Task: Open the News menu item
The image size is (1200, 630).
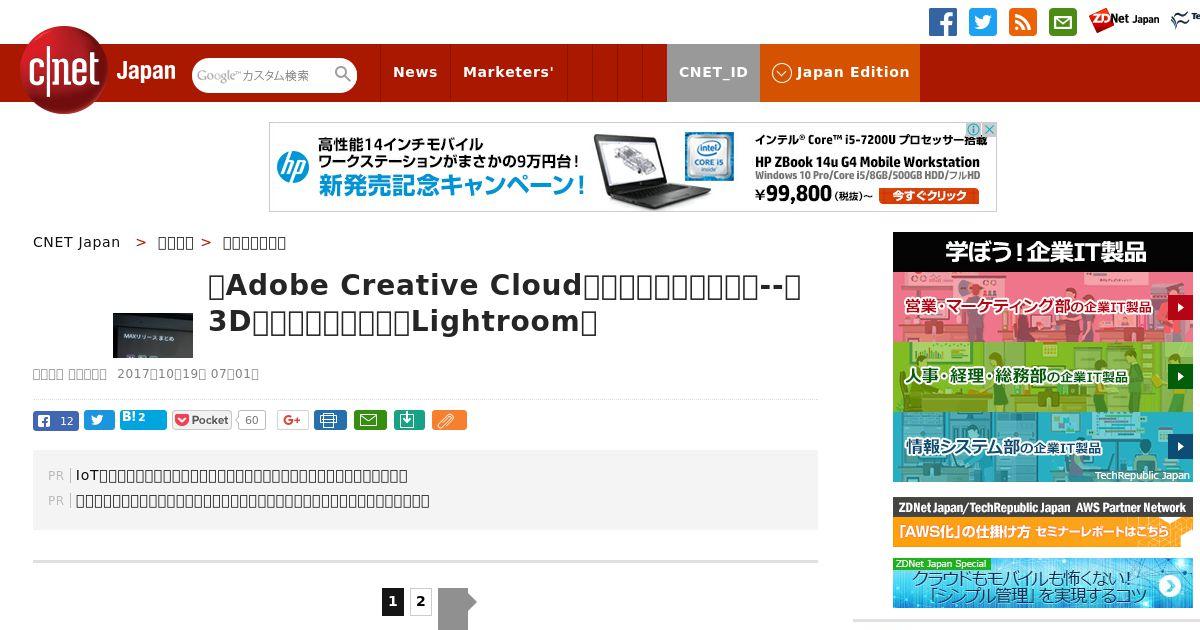Action: pyautogui.click(x=415, y=72)
